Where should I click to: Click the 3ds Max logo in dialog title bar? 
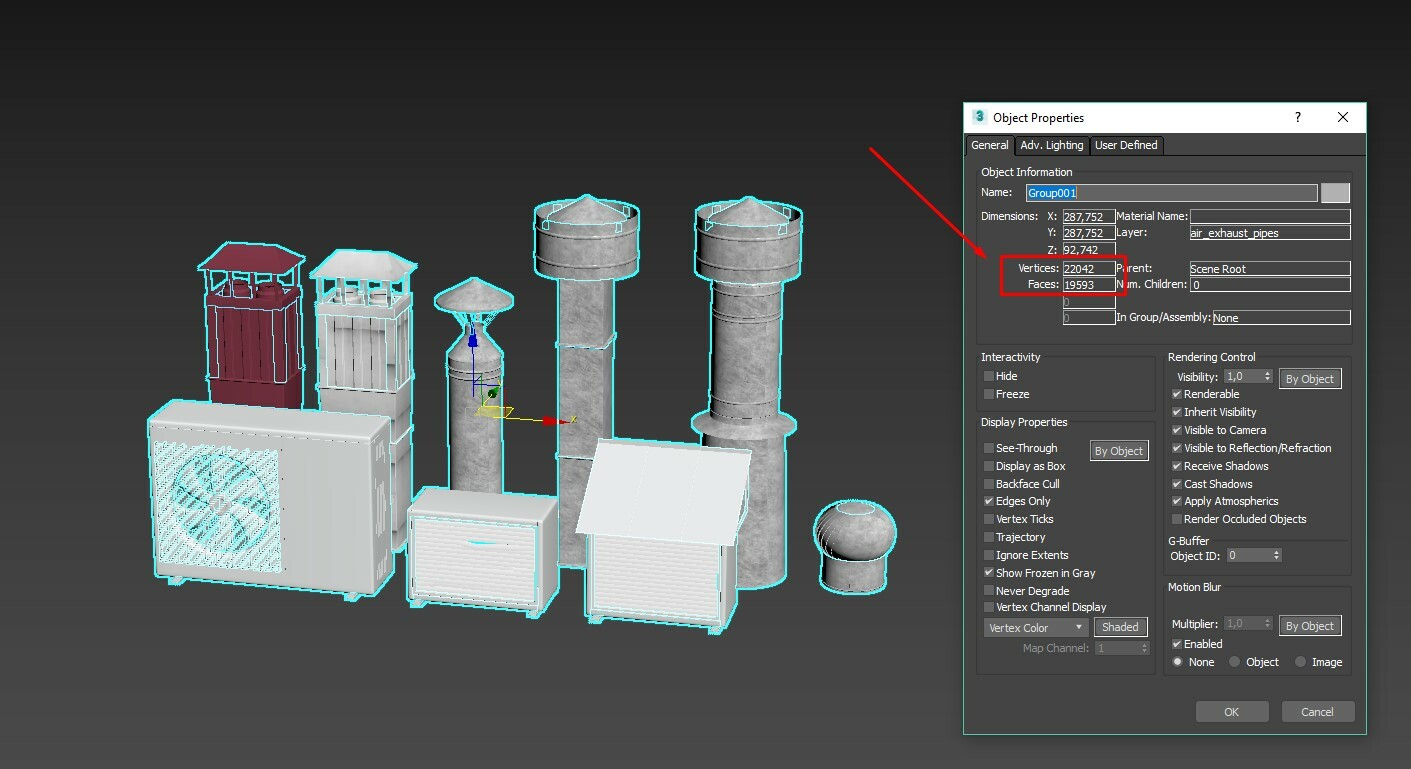979,117
